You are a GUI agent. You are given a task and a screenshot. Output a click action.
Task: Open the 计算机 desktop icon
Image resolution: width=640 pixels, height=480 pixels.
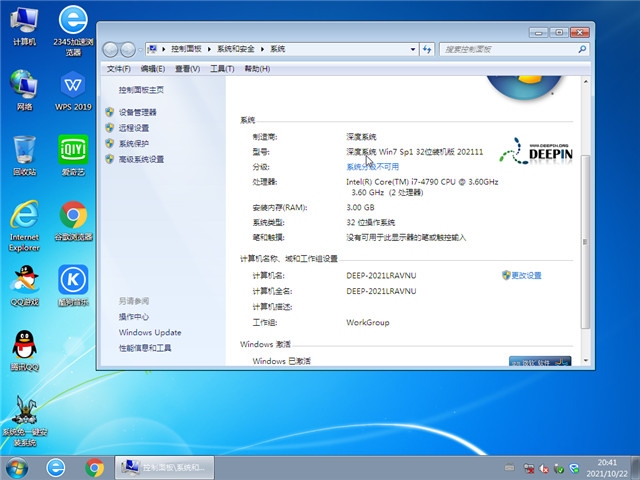(x=24, y=26)
